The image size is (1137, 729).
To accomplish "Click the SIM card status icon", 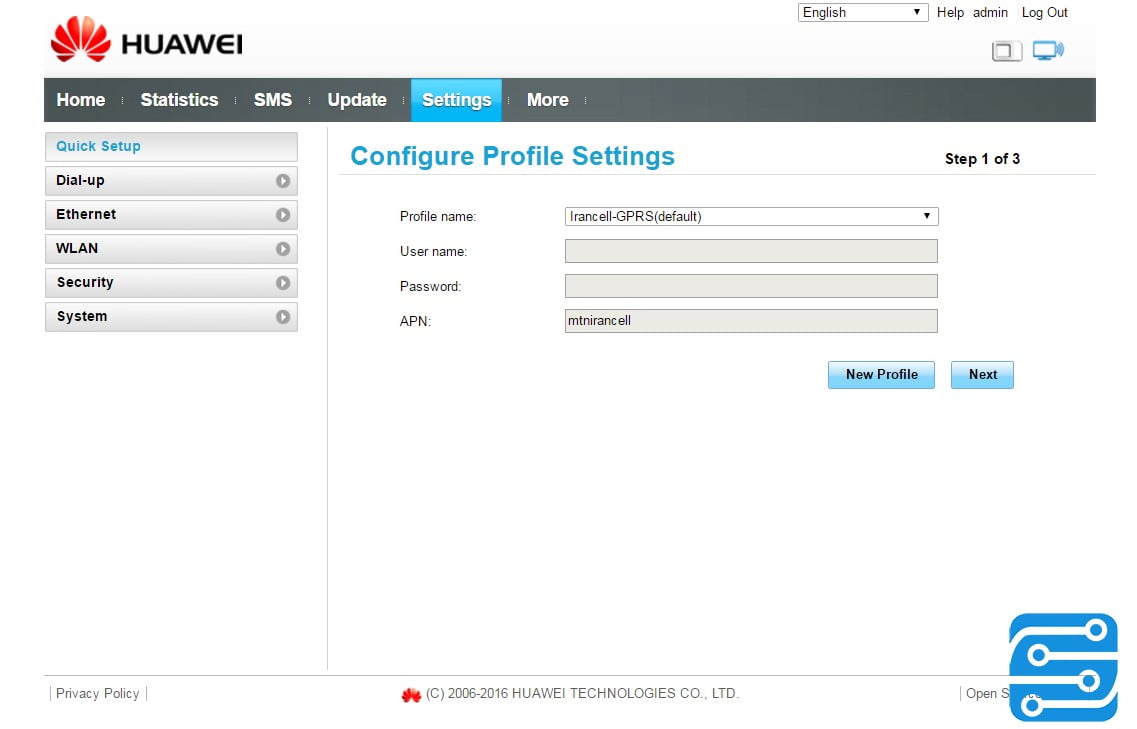I will [x=1006, y=51].
